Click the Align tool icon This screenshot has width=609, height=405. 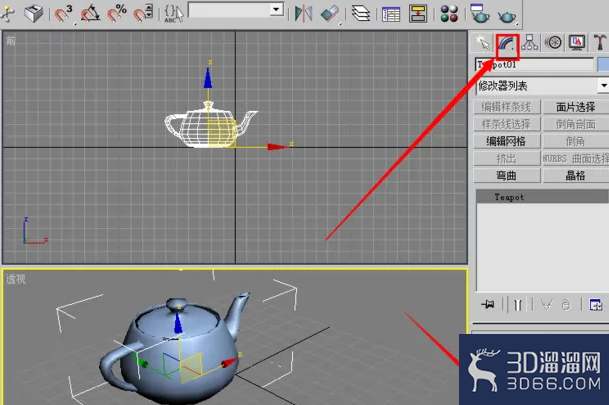click(x=330, y=14)
